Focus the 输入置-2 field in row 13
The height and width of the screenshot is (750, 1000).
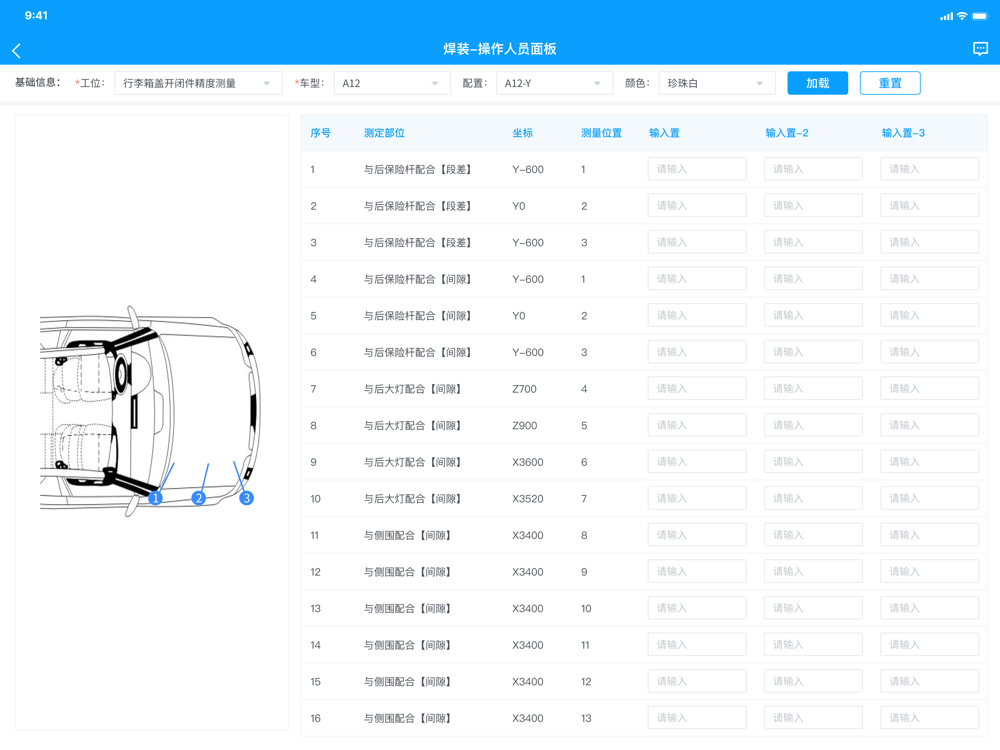[x=813, y=608]
